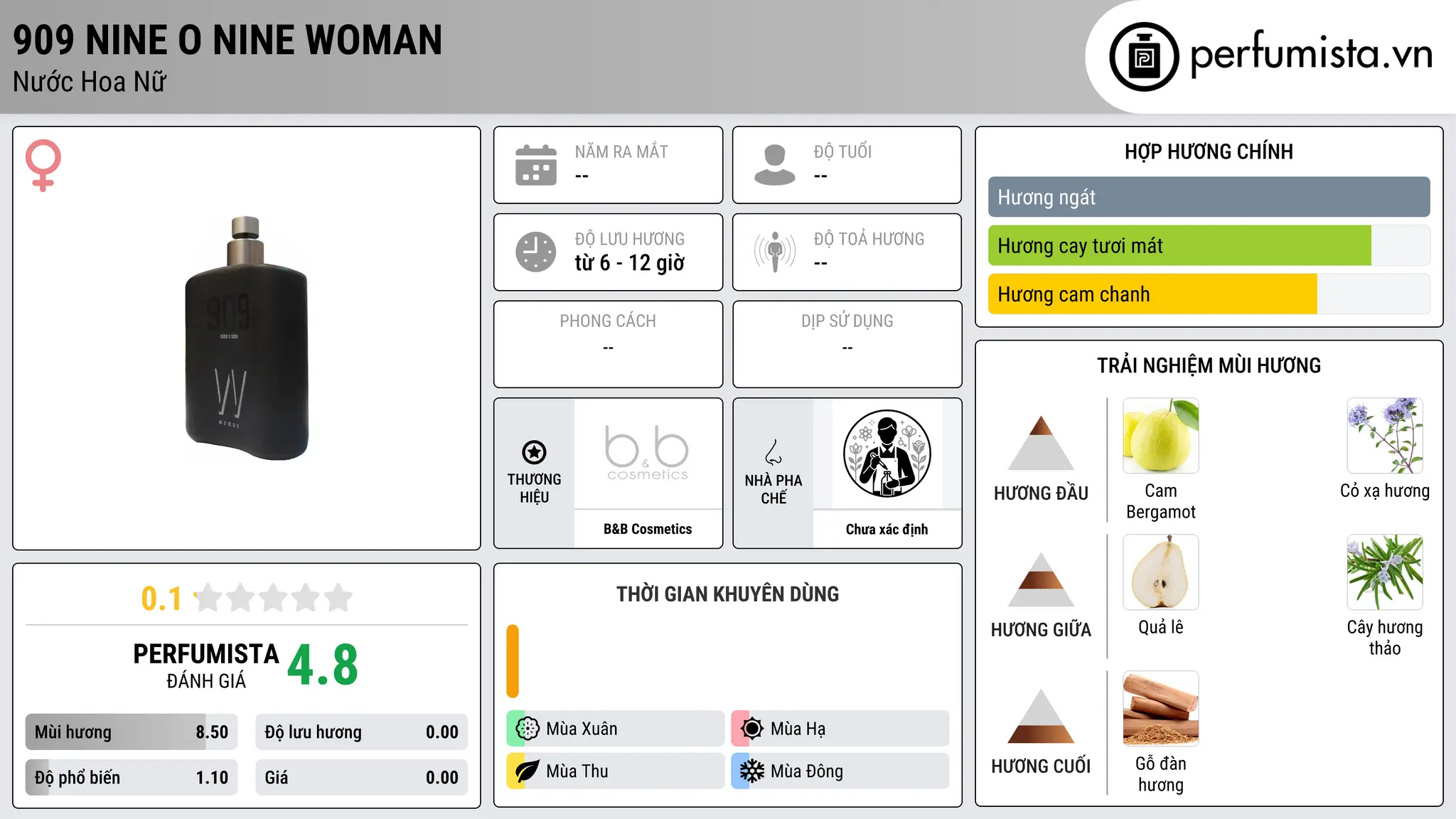
Task: Click the Cam Bergamot note name
Action: point(1161,501)
